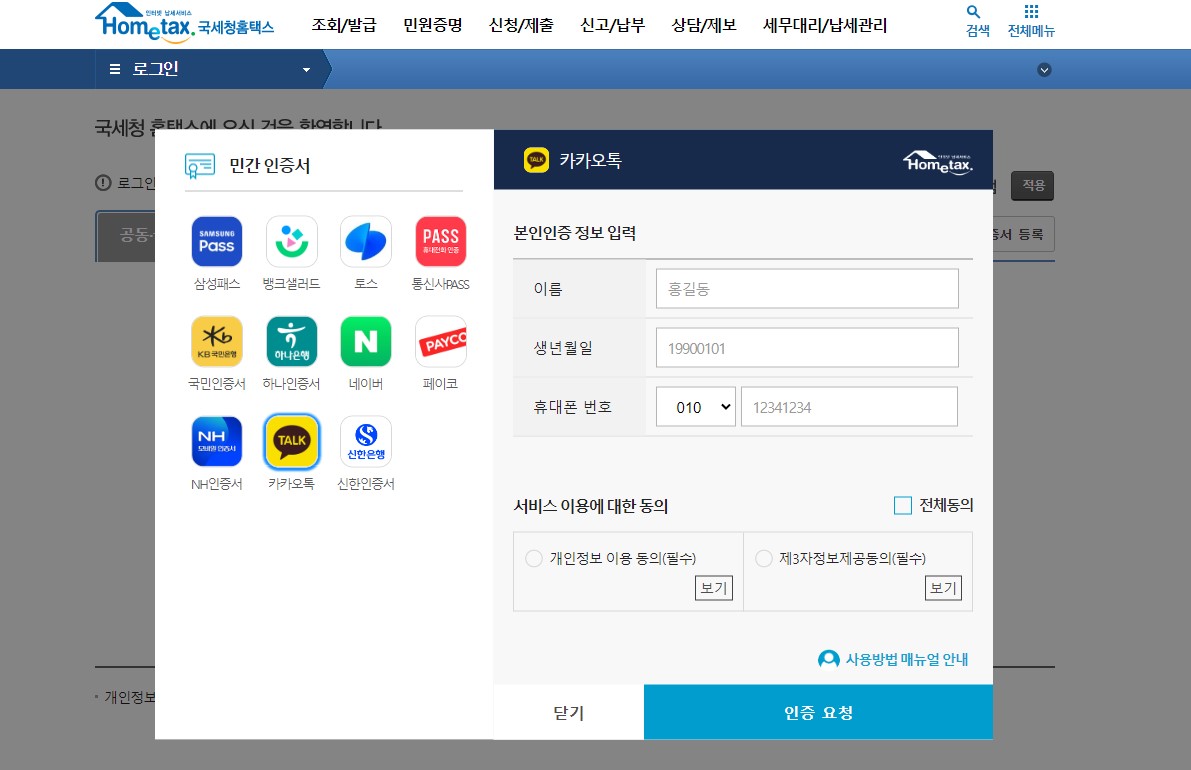This screenshot has width=1191, height=770.
Task: View 제3자정보제공동의 terms 보기 button
Action: [943, 588]
